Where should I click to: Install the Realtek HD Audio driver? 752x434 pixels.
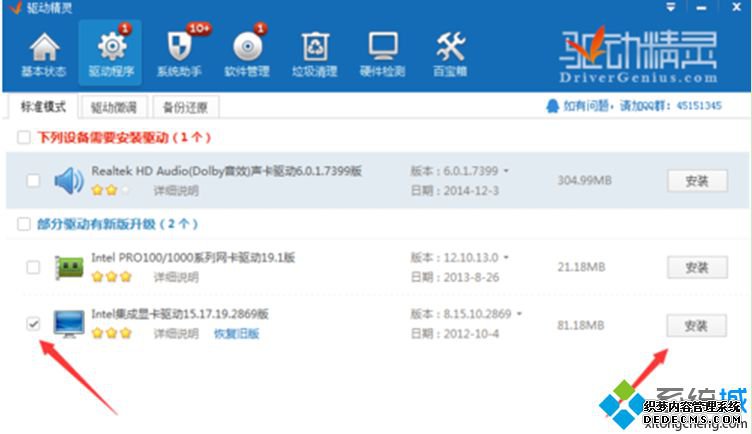[697, 181]
